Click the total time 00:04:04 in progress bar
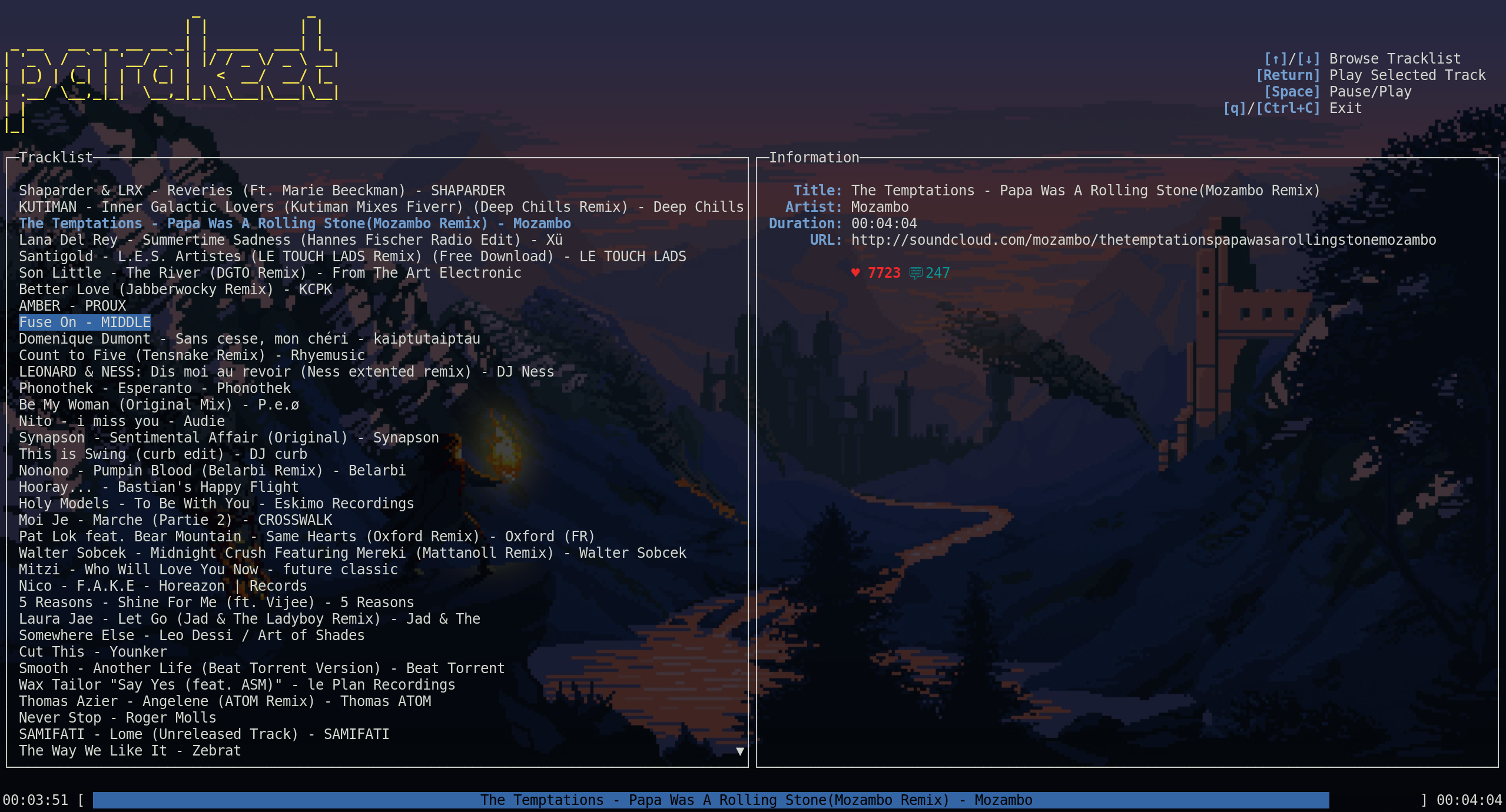 coord(1469,800)
